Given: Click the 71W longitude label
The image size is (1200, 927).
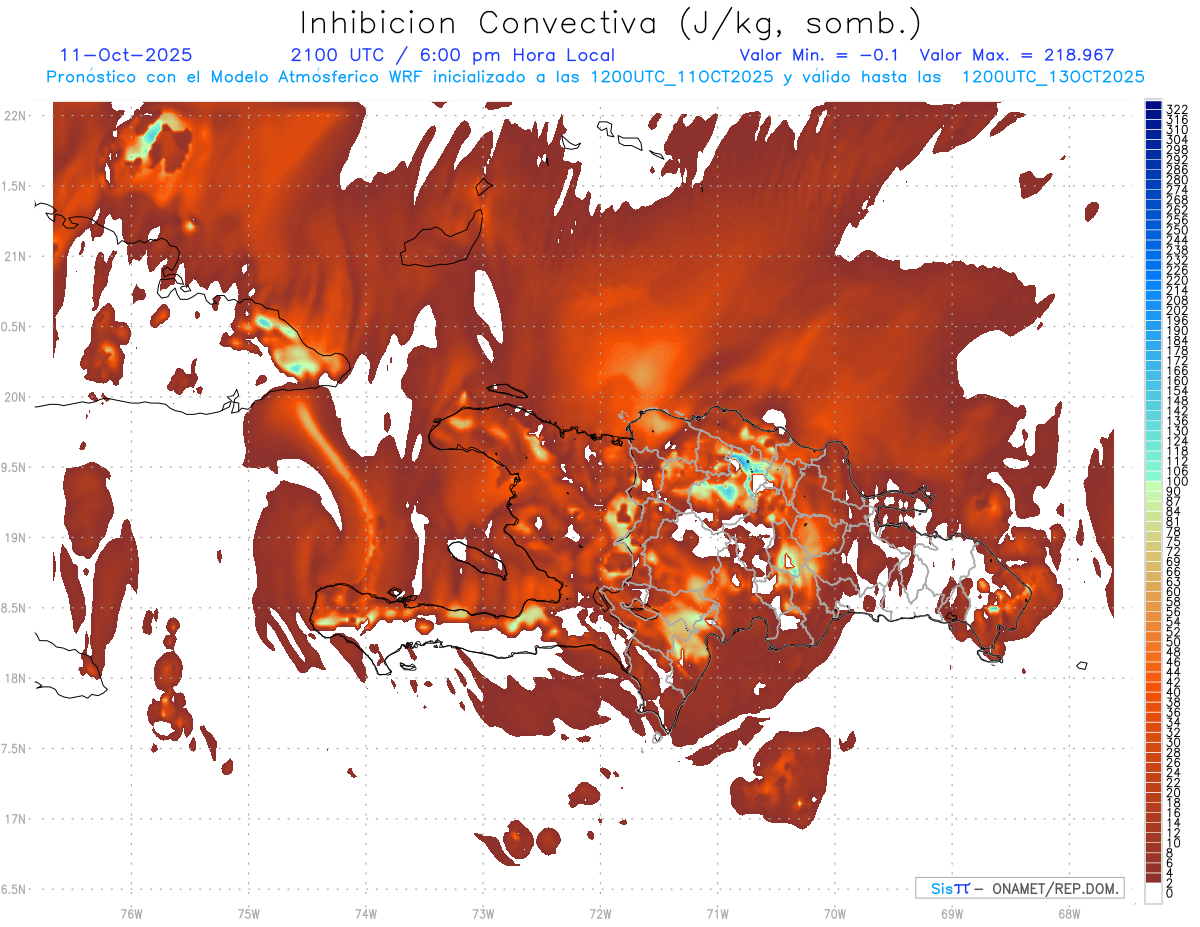Looking at the screenshot, I should (x=717, y=913).
